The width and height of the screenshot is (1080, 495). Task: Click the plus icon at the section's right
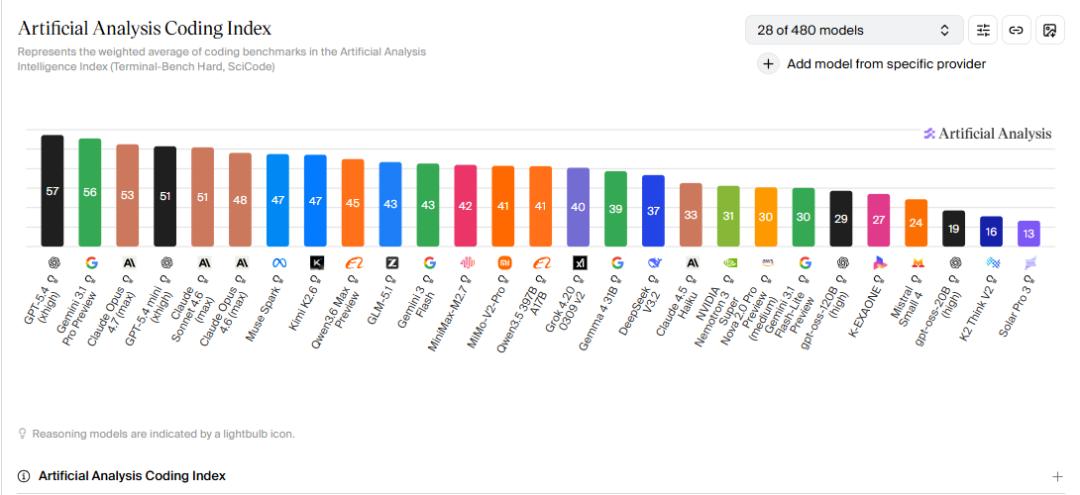click(1057, 477)
